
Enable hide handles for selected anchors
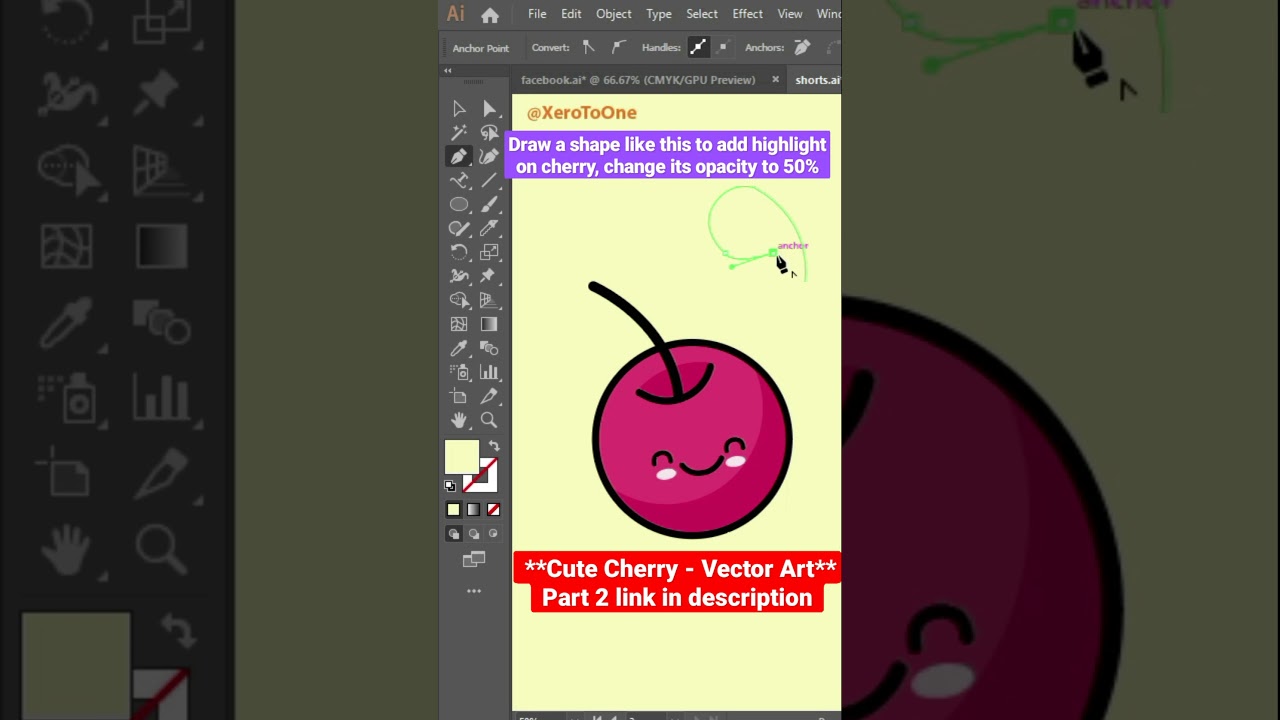(x=723, y=47)
